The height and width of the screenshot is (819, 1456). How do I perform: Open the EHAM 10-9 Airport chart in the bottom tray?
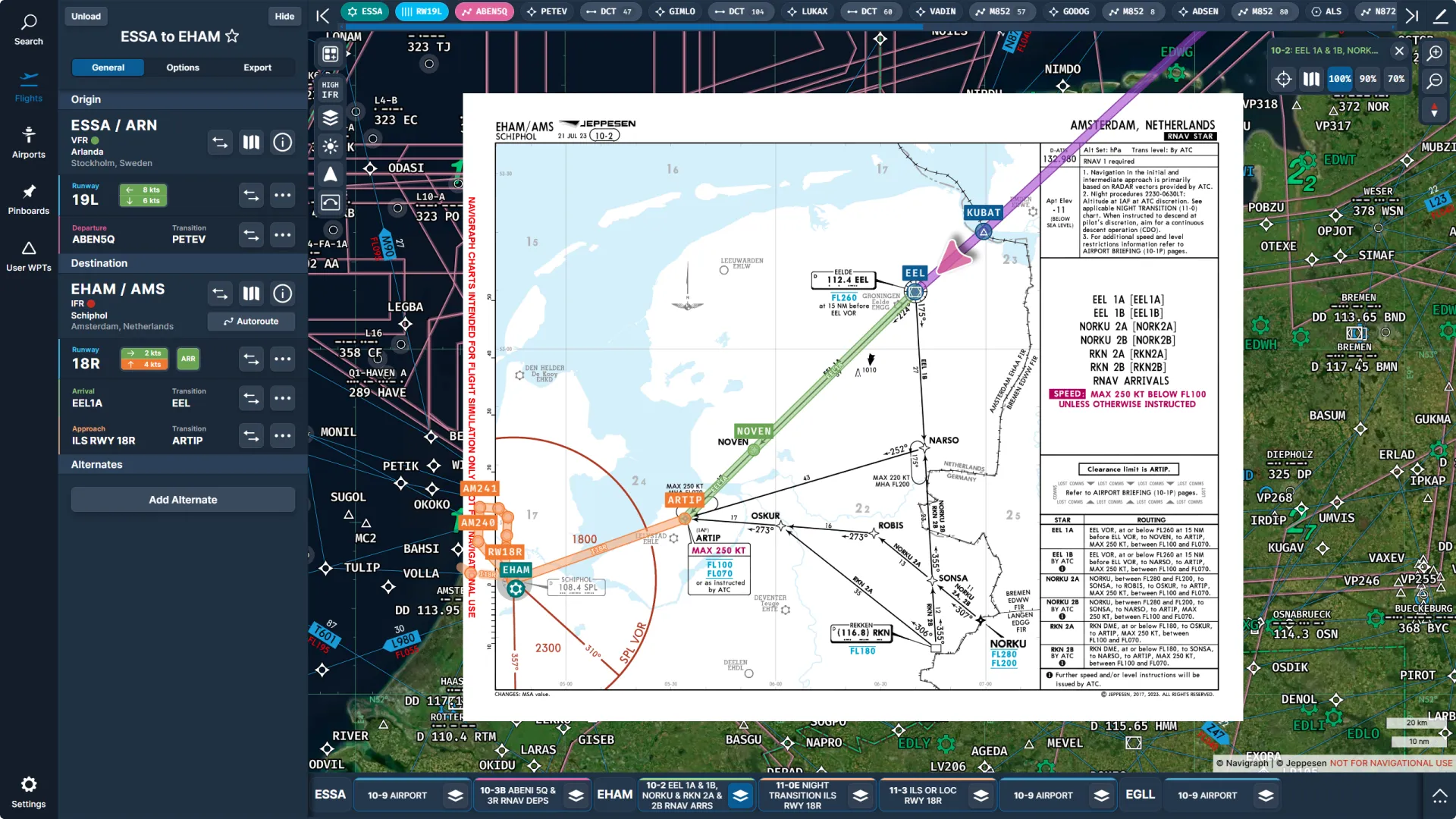1043,795
